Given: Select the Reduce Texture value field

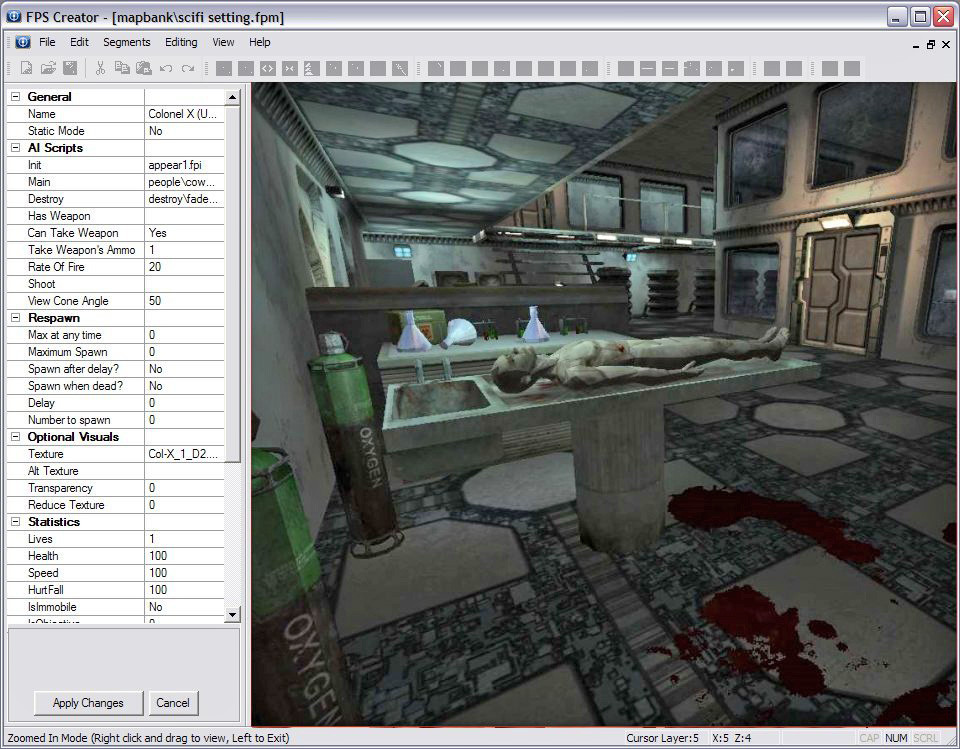Looking at the screenshot, I should (184, 505).
